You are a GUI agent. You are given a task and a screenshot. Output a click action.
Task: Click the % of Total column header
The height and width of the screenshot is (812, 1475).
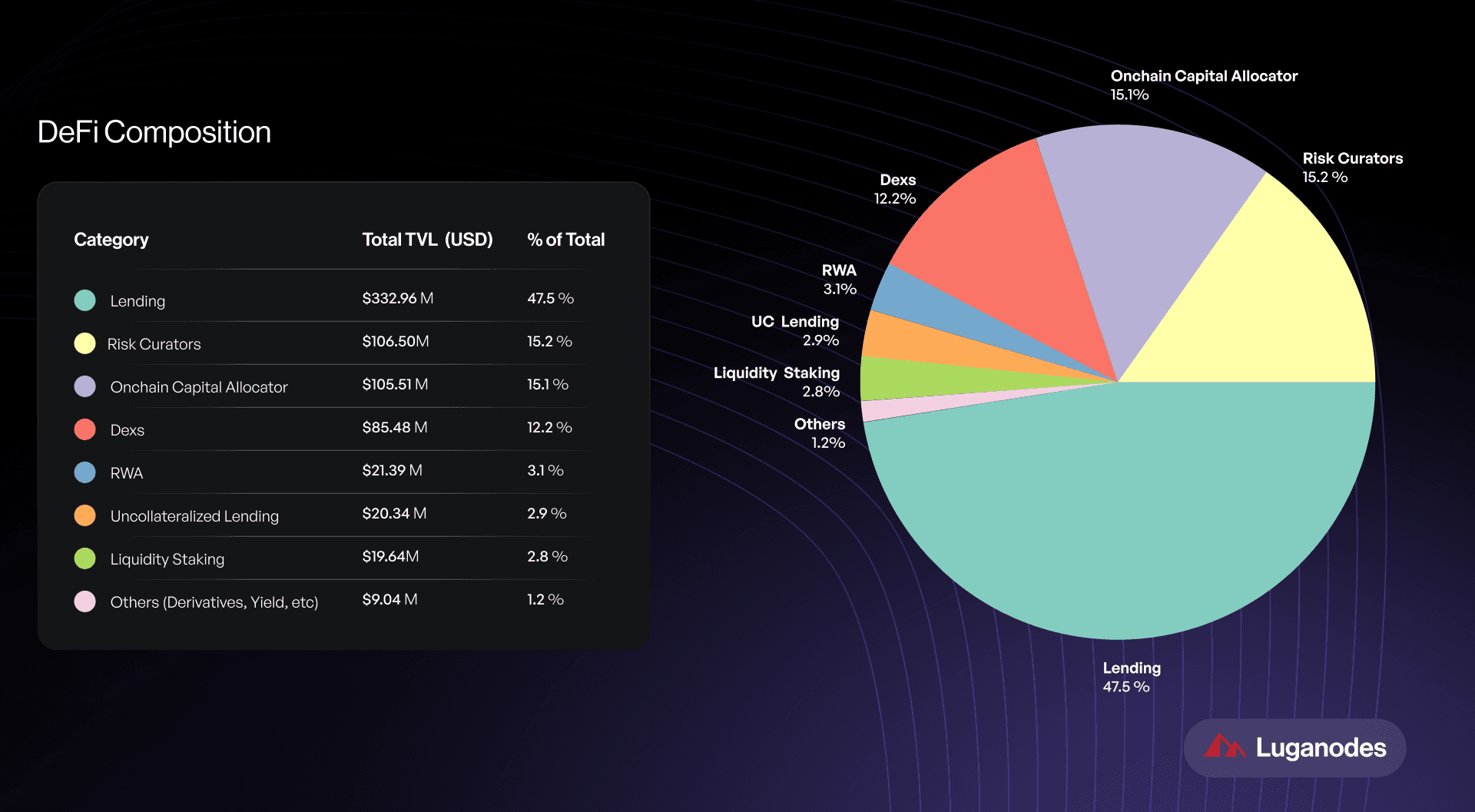565,240
